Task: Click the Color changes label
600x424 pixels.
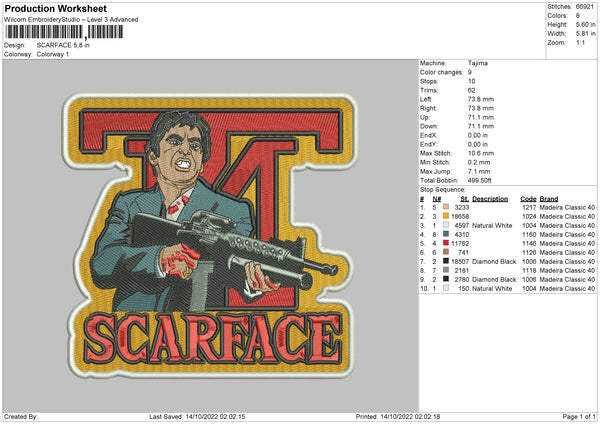Action: pos(442,72)
